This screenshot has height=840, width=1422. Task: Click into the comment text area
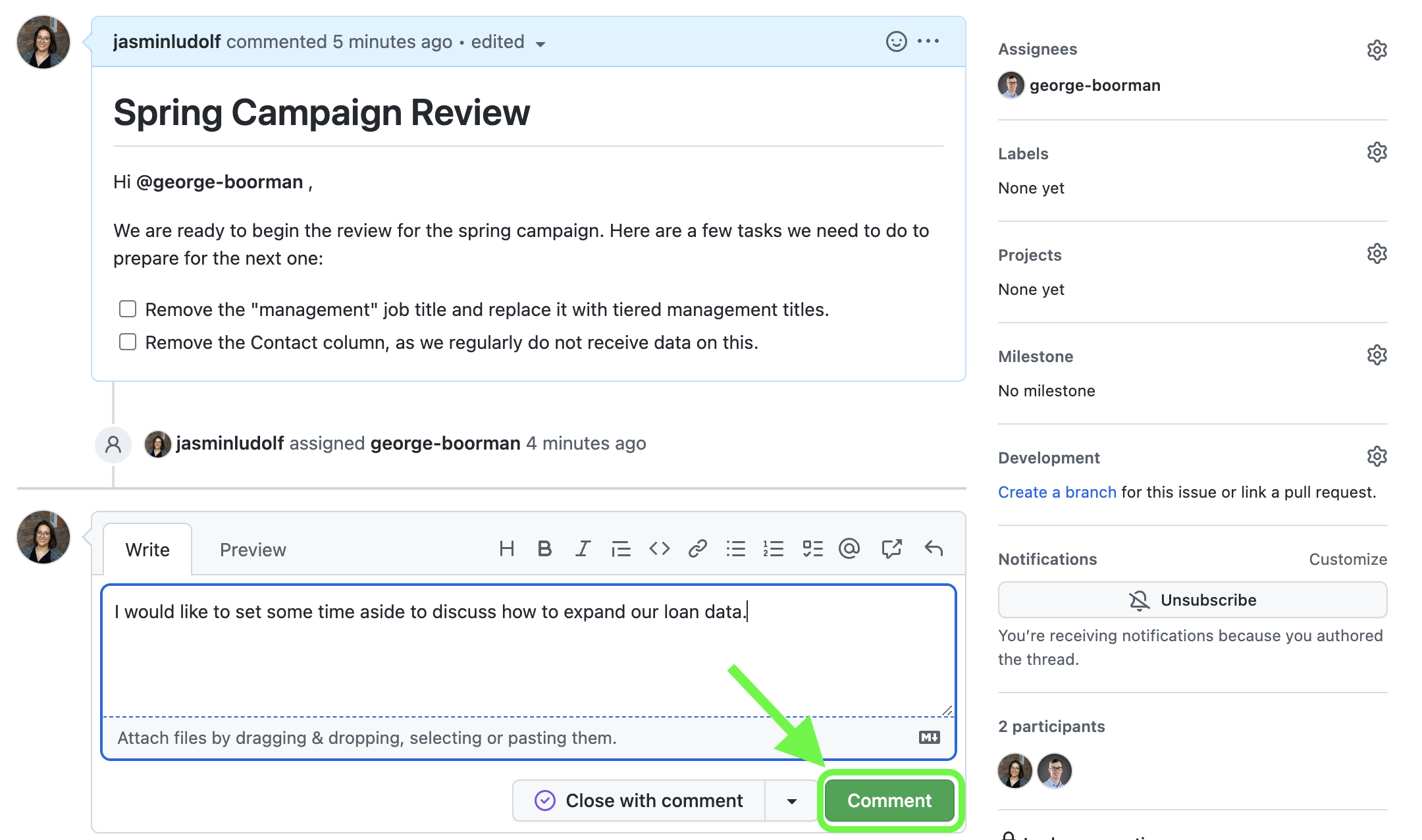coord(527,658)
